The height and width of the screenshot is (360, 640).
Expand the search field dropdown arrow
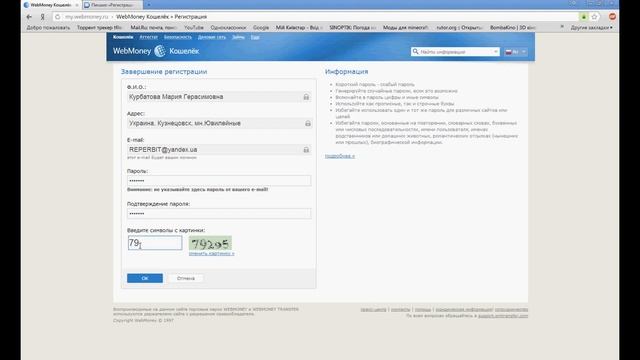(496, 52)
